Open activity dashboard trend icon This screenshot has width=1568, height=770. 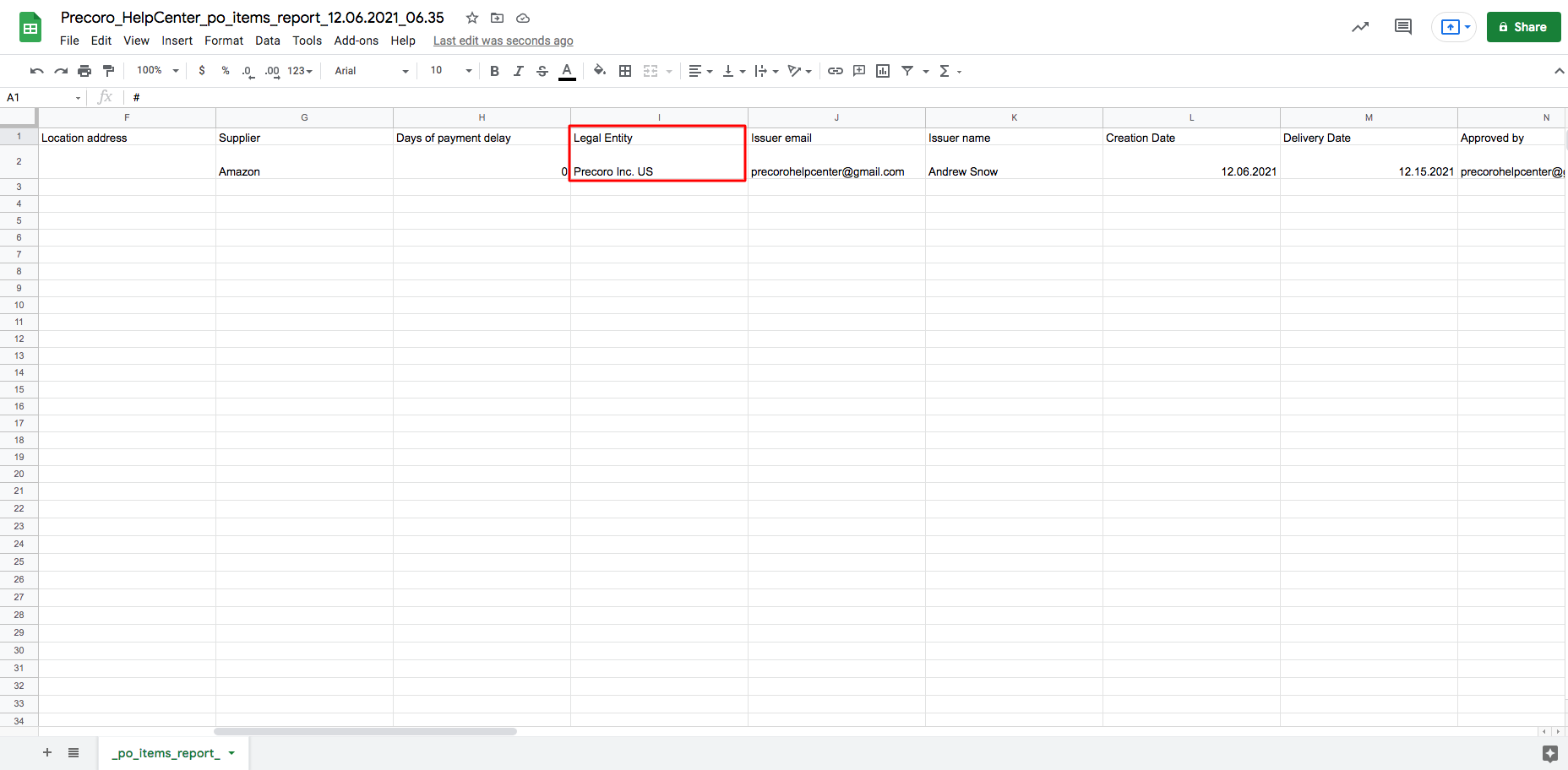tap(1360, 27)
